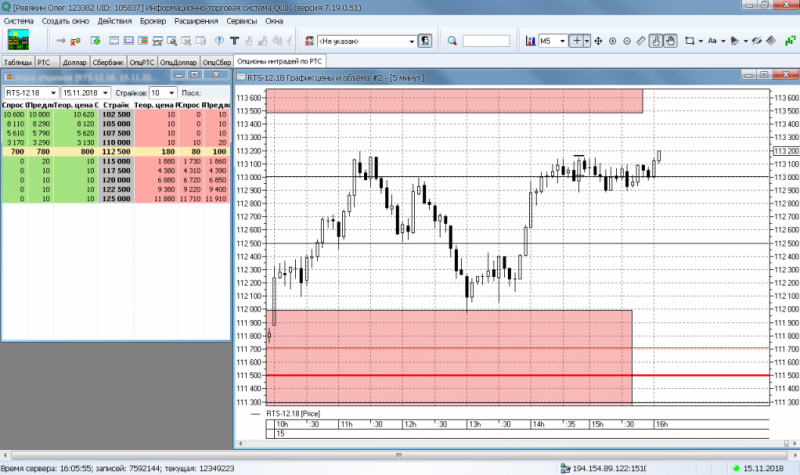Image resolution: width=800 pixels, height=475 pixels.
Task: Click the main workspace horizontal scrollbar
Action: (x=399, y=455)
